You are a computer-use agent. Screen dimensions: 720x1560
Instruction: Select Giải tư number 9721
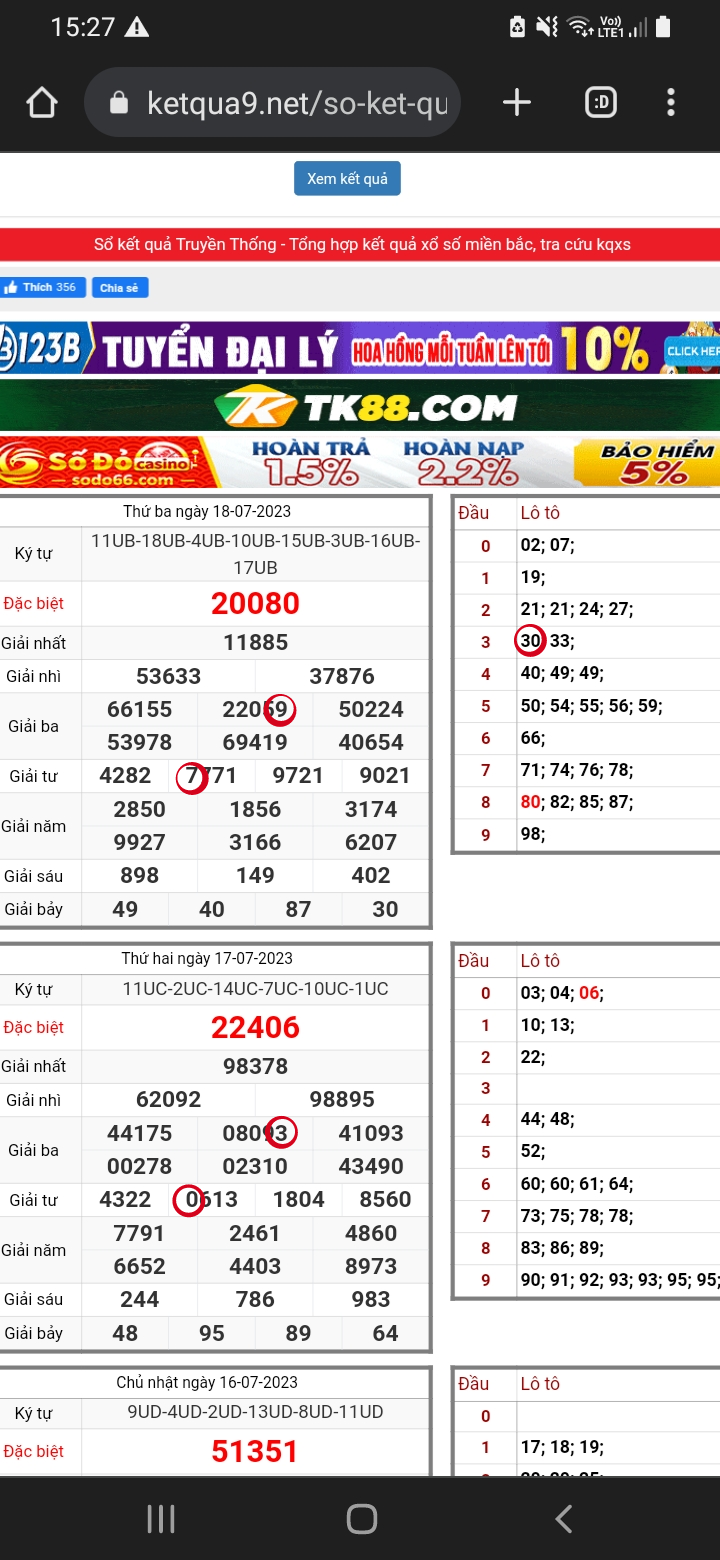point(298,776)
